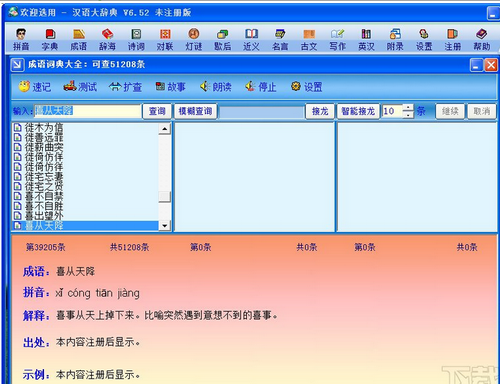Open the 灯谜 riddles module
Viewport: 500px width, 384px height.
(194, 40)
